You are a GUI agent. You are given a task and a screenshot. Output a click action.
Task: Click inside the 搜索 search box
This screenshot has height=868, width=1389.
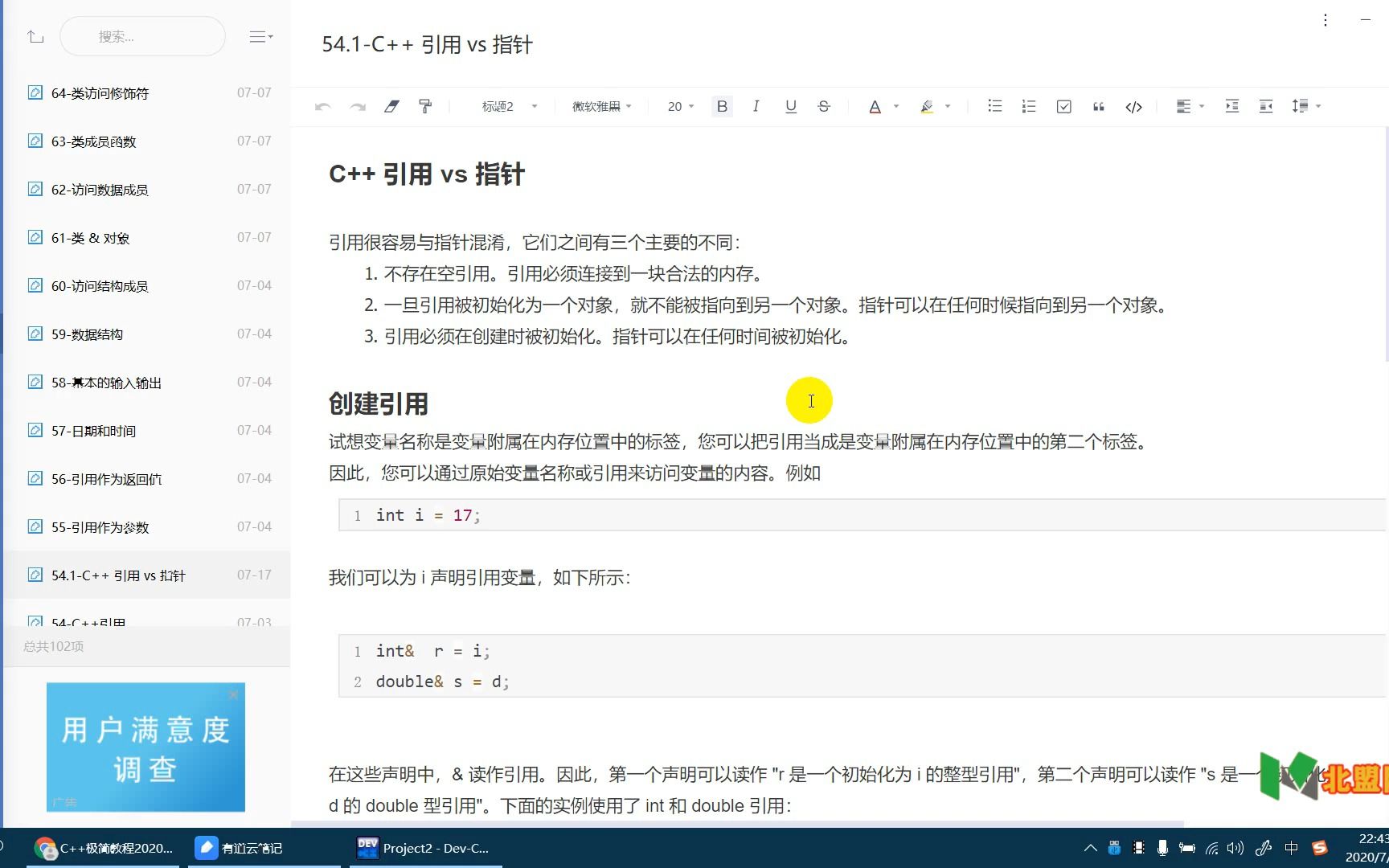142,36
